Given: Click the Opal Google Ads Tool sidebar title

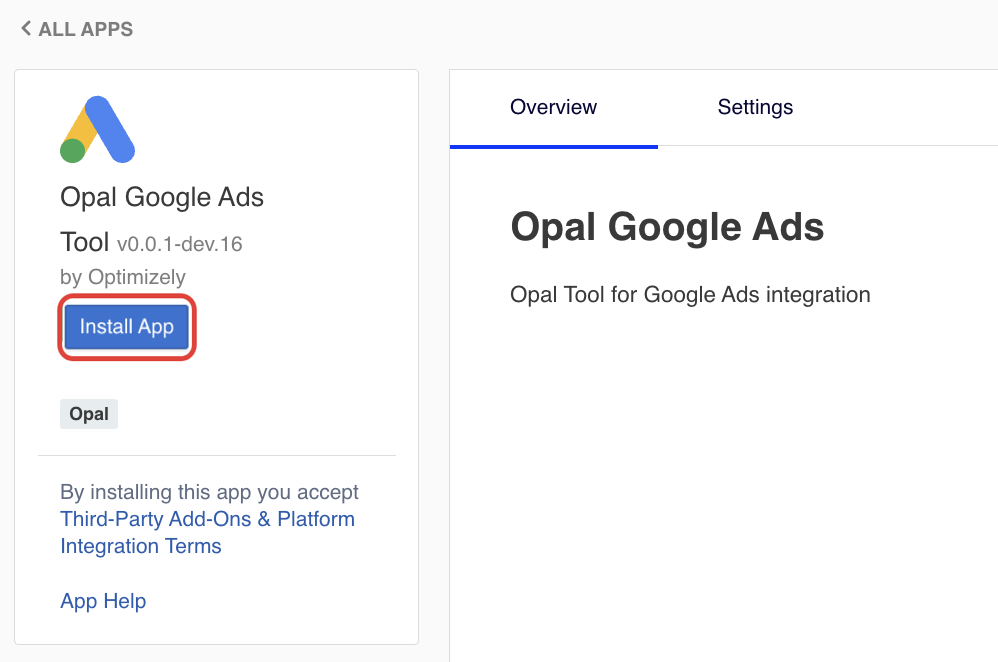Looking at the screenshot, I should [162, 197].
